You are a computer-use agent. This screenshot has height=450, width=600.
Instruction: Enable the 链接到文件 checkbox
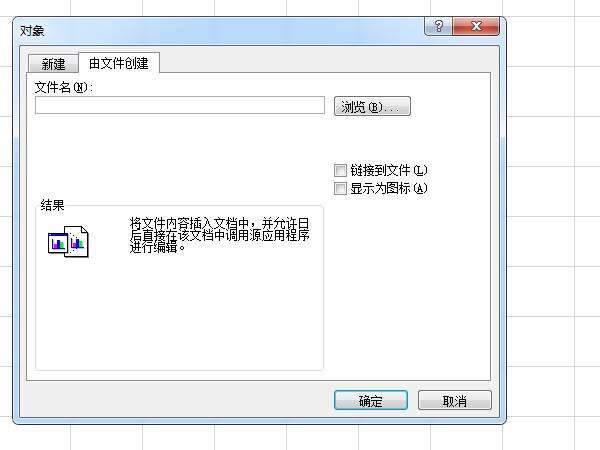tap(340, 170)
